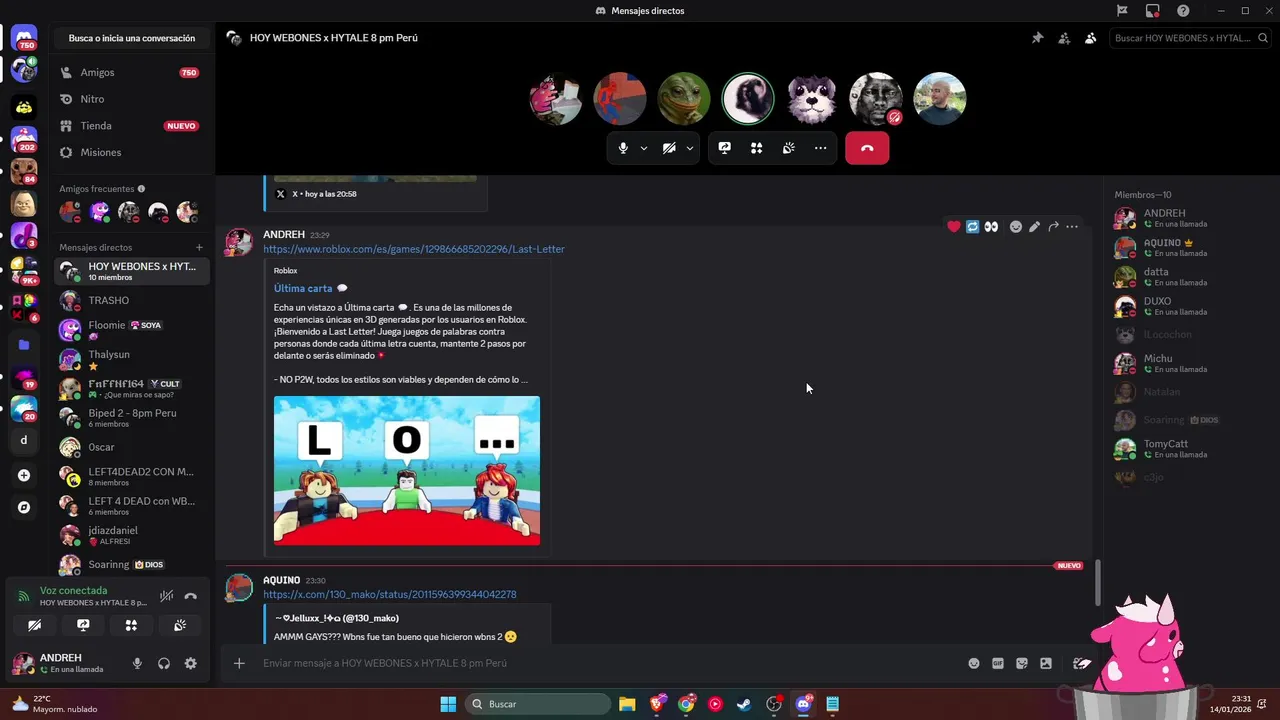Open Windows Start menu
Image resolution: width=1280 pixels, height=720 pixels.
point(448,704)
